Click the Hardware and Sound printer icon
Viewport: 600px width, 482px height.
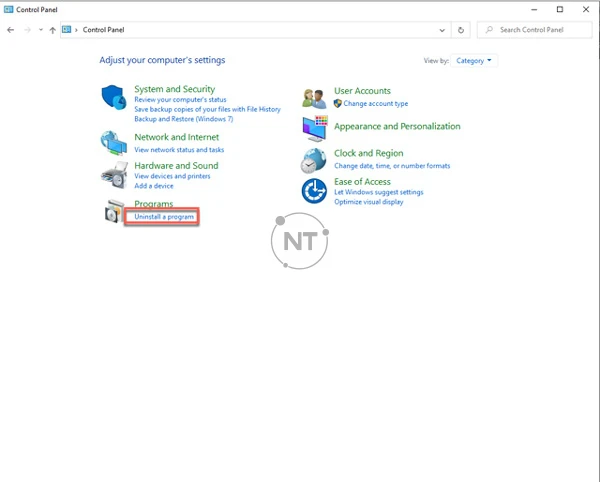pos(114,175)
